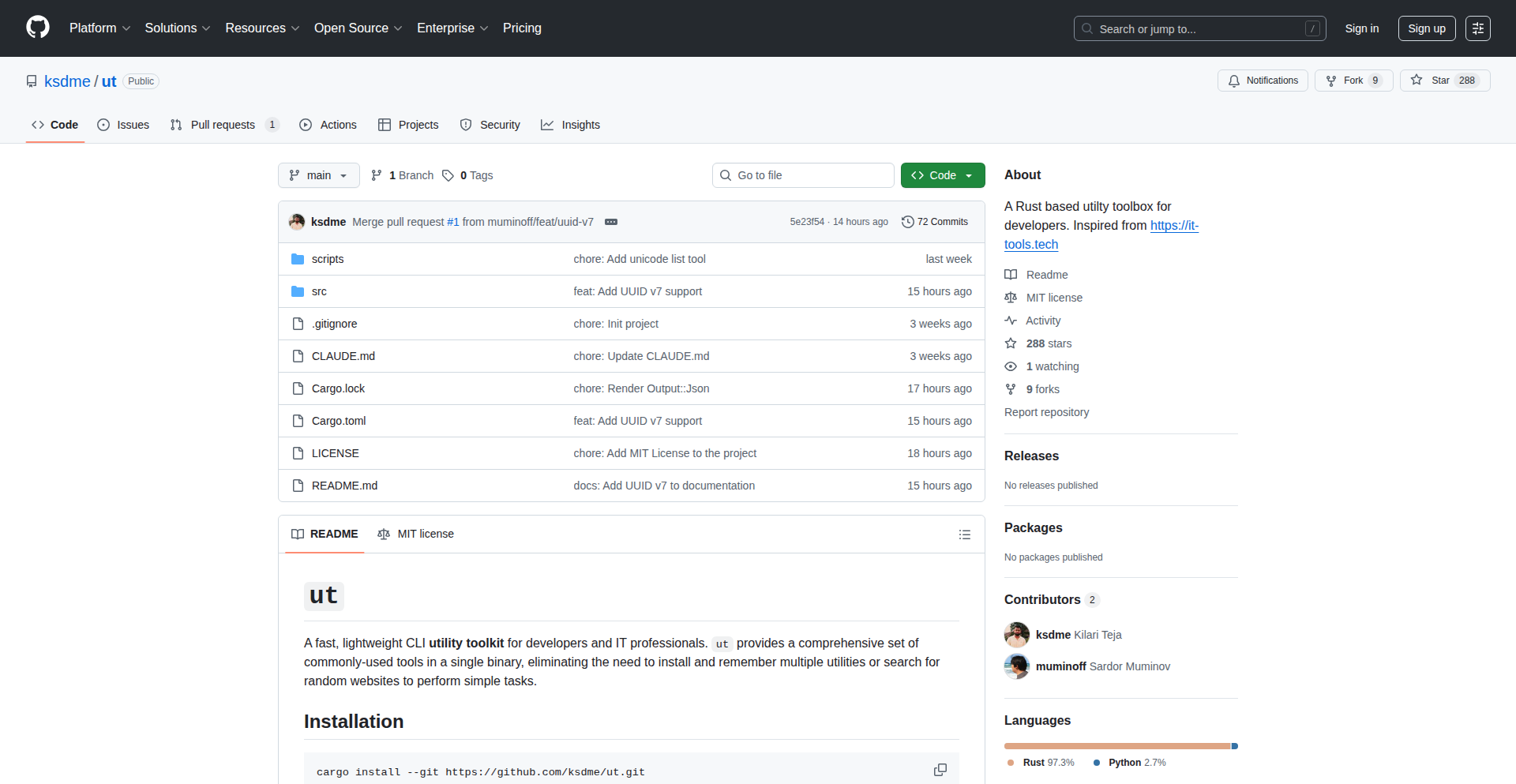Open the 288 stars link

(x=1049, y=343)
